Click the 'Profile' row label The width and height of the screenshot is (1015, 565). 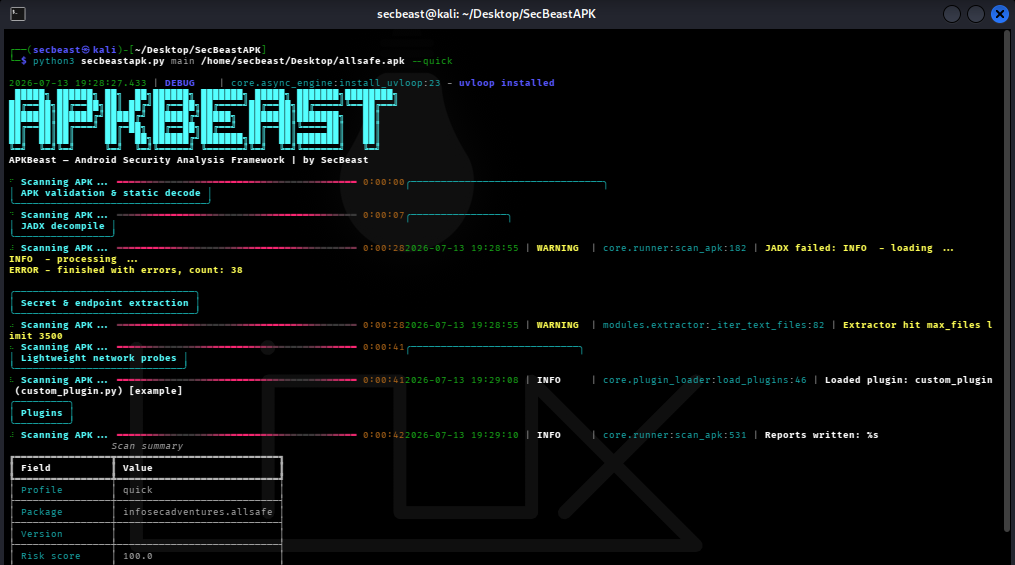click(x=41, y=490)
